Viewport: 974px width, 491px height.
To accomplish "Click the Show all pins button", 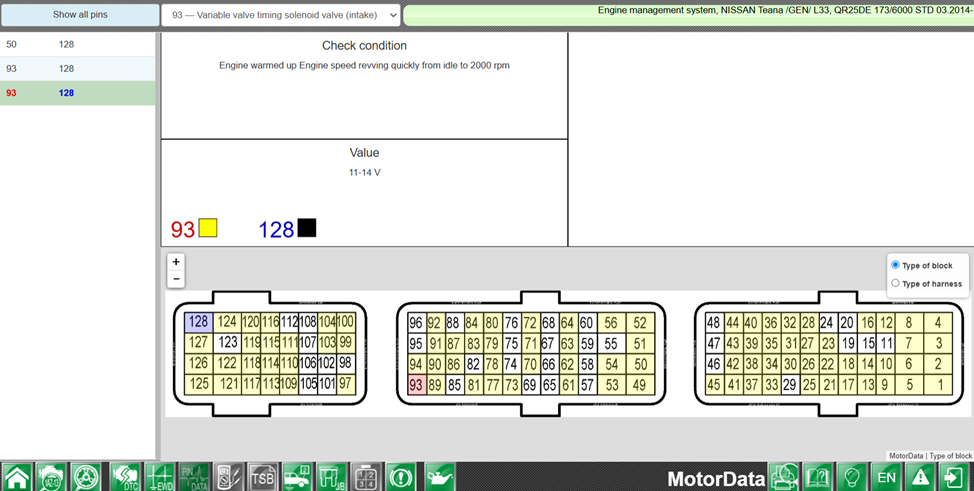I will [x=80, y=15].
